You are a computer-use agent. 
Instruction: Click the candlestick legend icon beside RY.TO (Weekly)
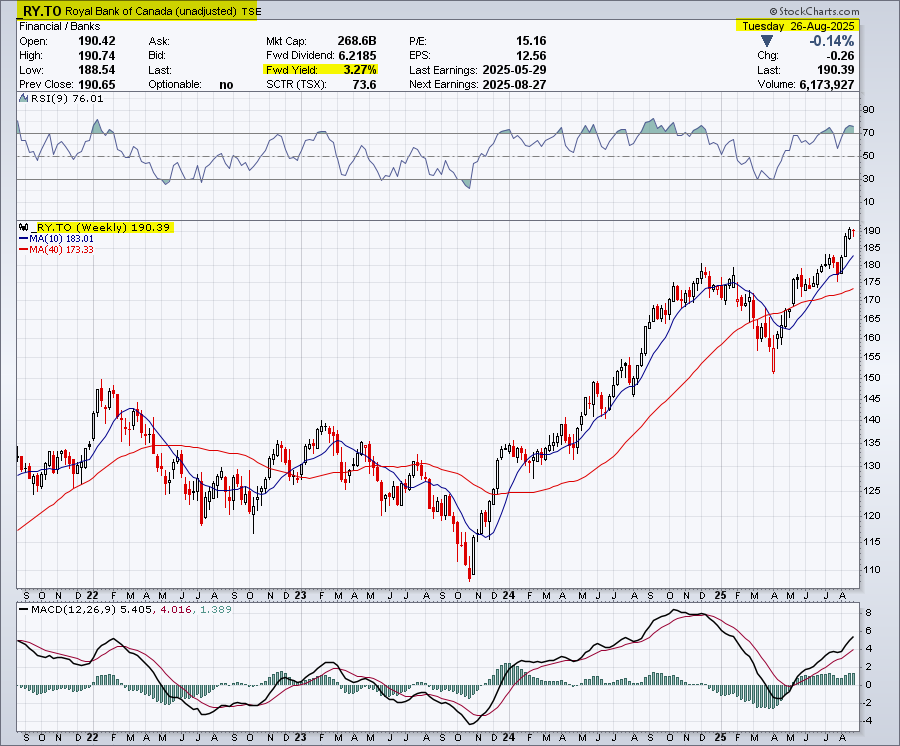point(24,227)
